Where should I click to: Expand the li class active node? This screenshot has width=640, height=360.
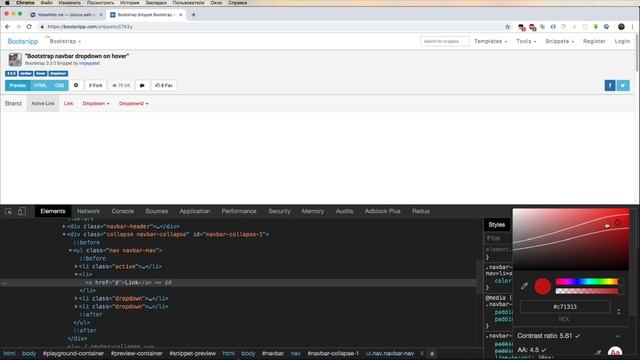(x=76, y=267)
